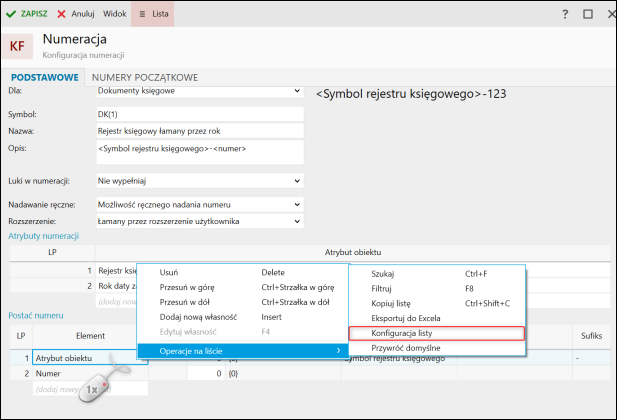Click the Symbol rejestru księgowego cell in row 1

point(399,359)
